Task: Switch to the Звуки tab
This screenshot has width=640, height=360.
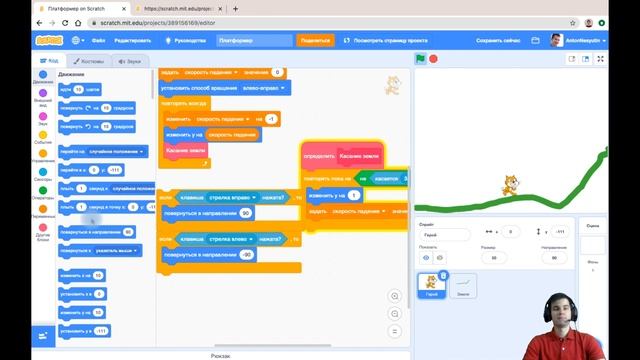Action: 130,61
